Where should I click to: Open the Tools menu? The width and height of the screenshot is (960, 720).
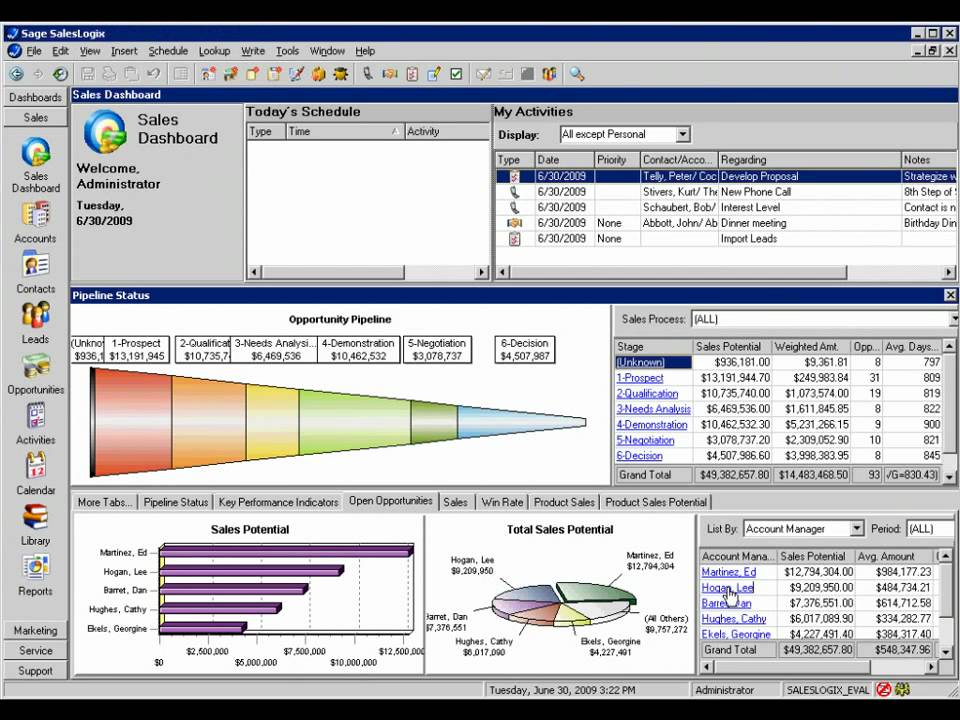[287, 51]
